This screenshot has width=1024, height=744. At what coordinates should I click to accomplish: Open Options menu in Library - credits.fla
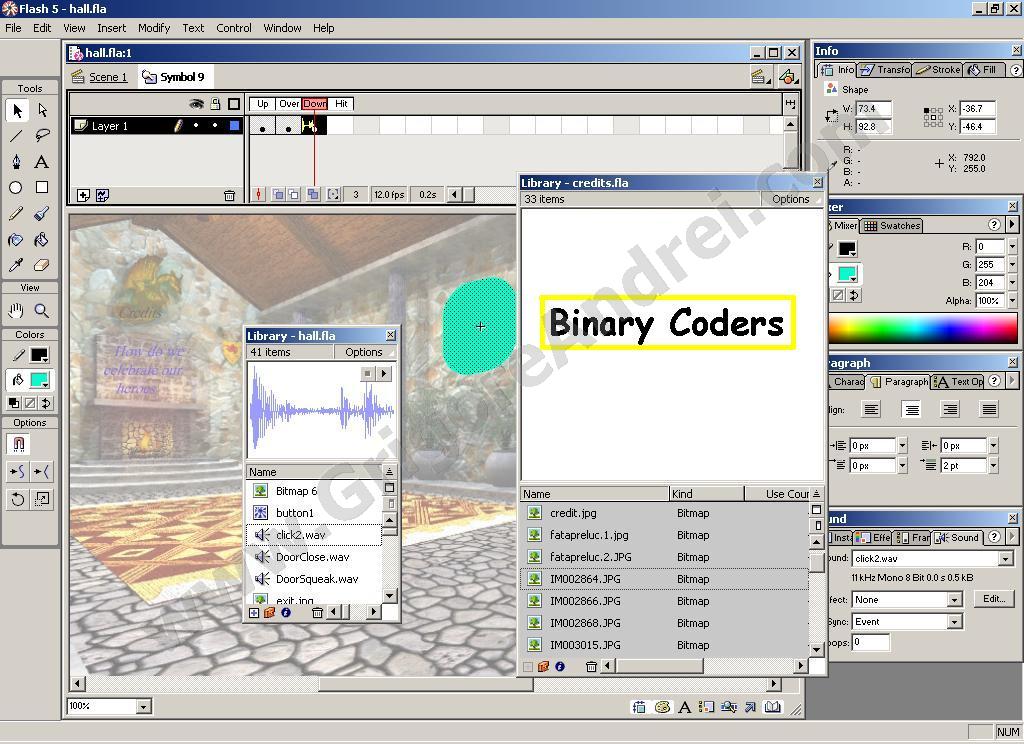click(x=790, y=199)
